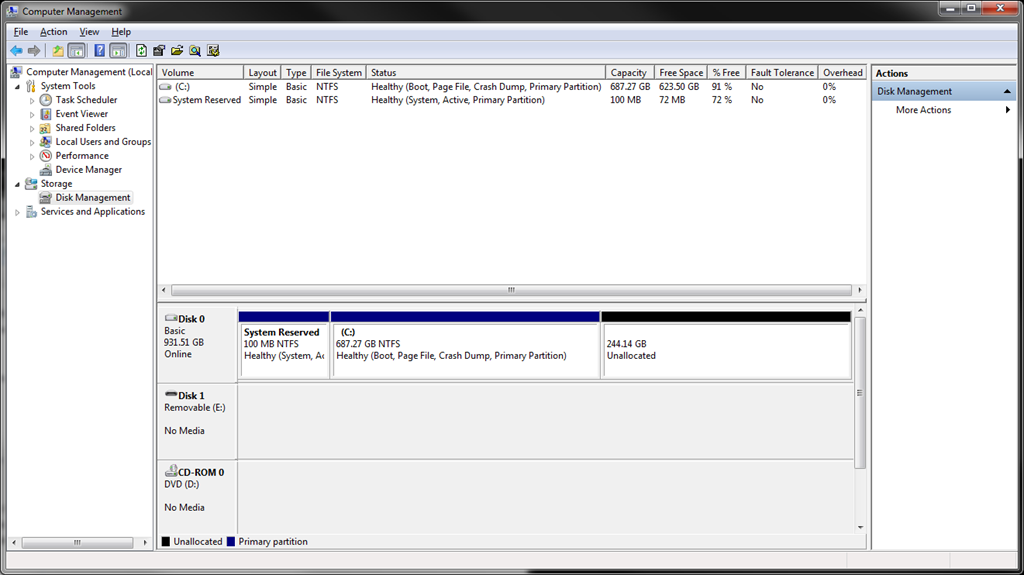1024x575 pixels.
Task: Click the Disk 1 Removable (E:) label
Action: (197, 421)
